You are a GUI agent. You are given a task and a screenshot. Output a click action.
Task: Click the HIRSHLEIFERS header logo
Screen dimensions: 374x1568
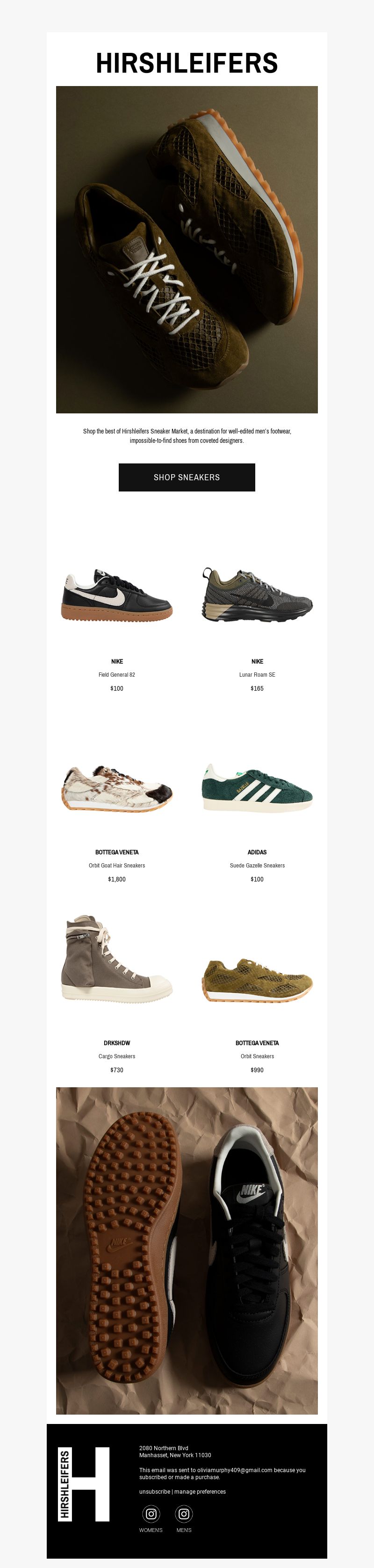(x=187, y=63)
